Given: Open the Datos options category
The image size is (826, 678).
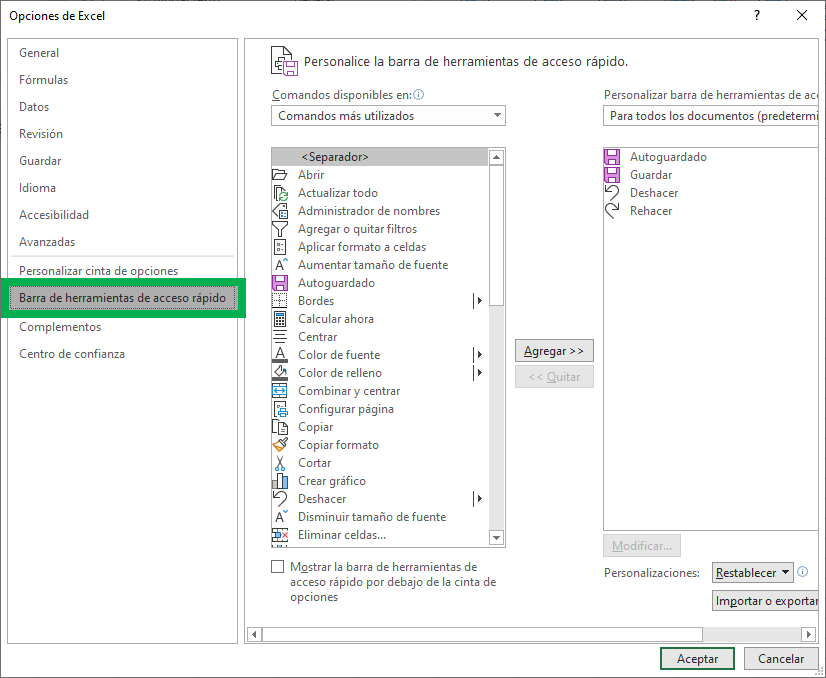Looking at the screenshot, I should [123, 106].
